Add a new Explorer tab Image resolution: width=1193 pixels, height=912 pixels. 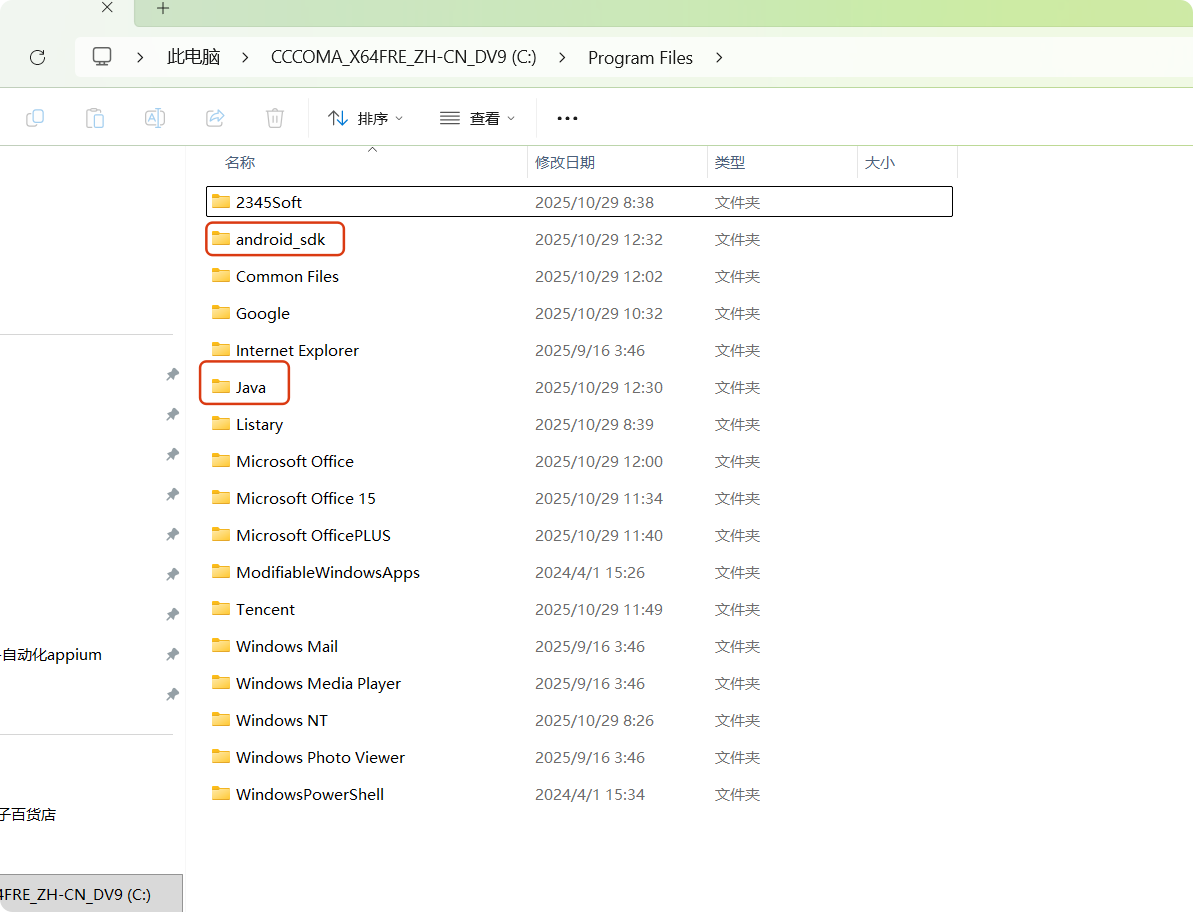pyautogui.click(x=163, y=8)
